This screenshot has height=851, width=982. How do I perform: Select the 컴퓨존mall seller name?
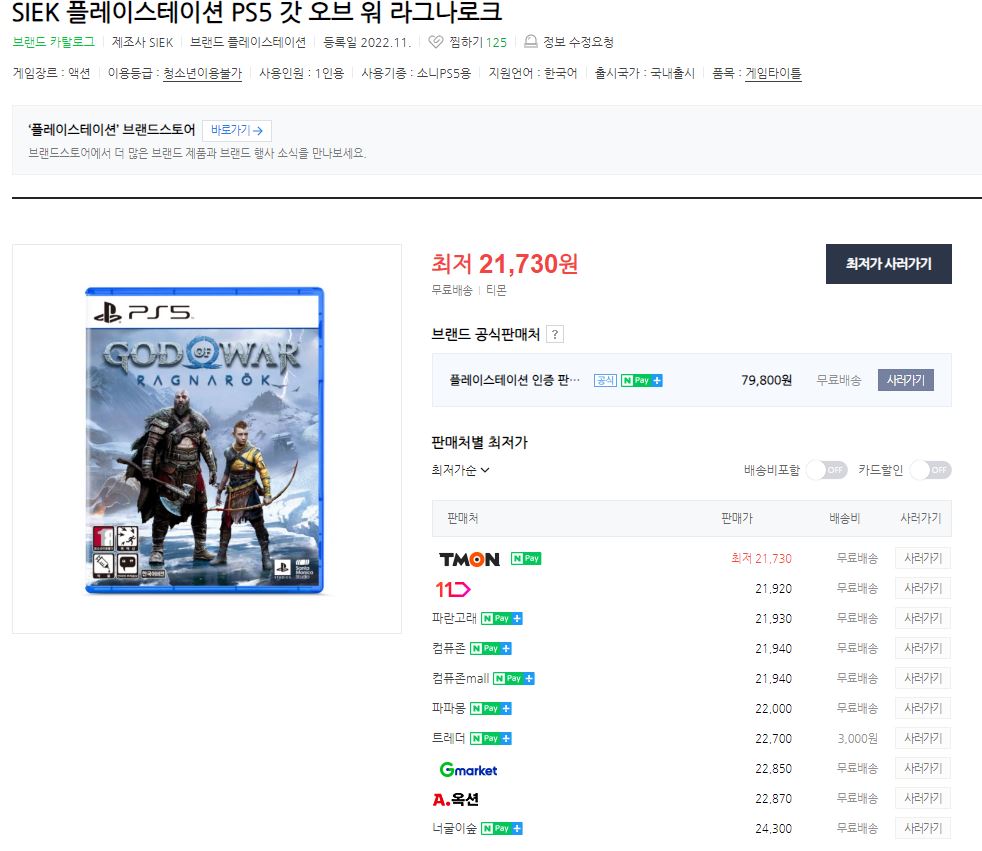click(460, 678)
